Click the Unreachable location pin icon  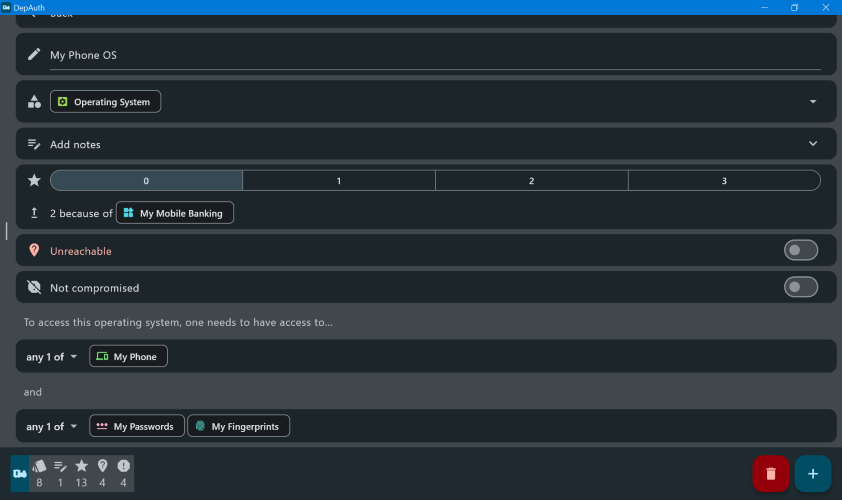coord(34,250)
